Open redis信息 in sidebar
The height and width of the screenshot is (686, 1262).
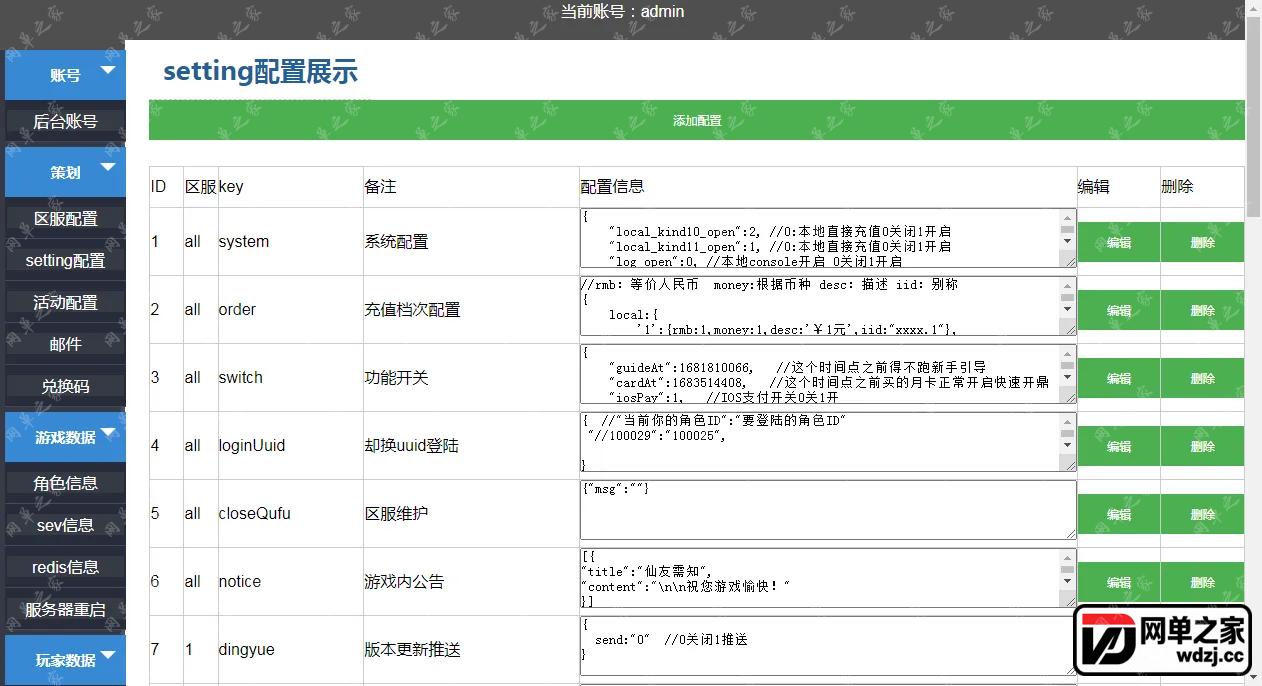pos(65,567)
